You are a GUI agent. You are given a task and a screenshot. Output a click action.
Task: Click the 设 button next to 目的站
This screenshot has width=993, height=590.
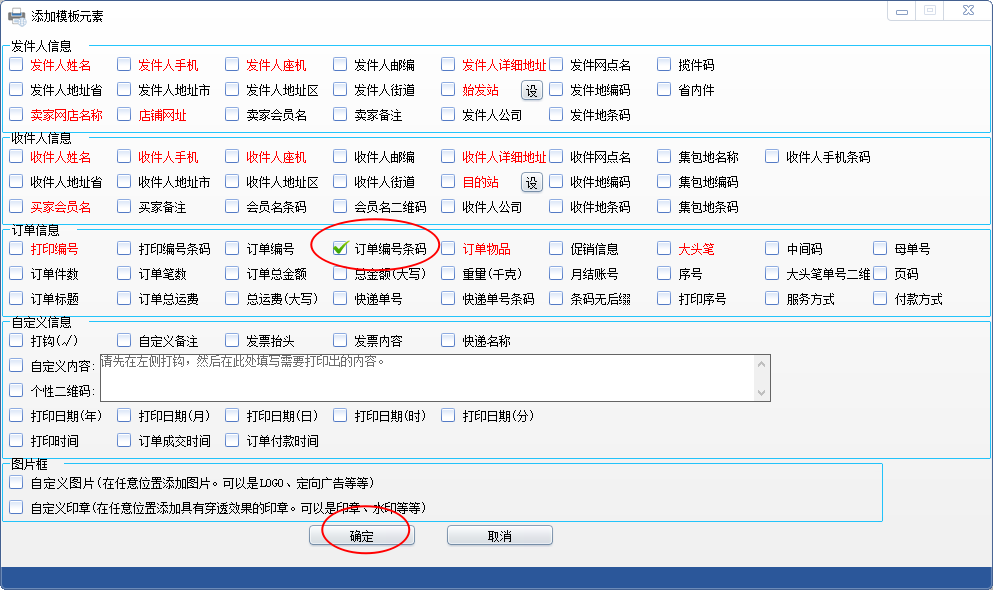point(531,183)
